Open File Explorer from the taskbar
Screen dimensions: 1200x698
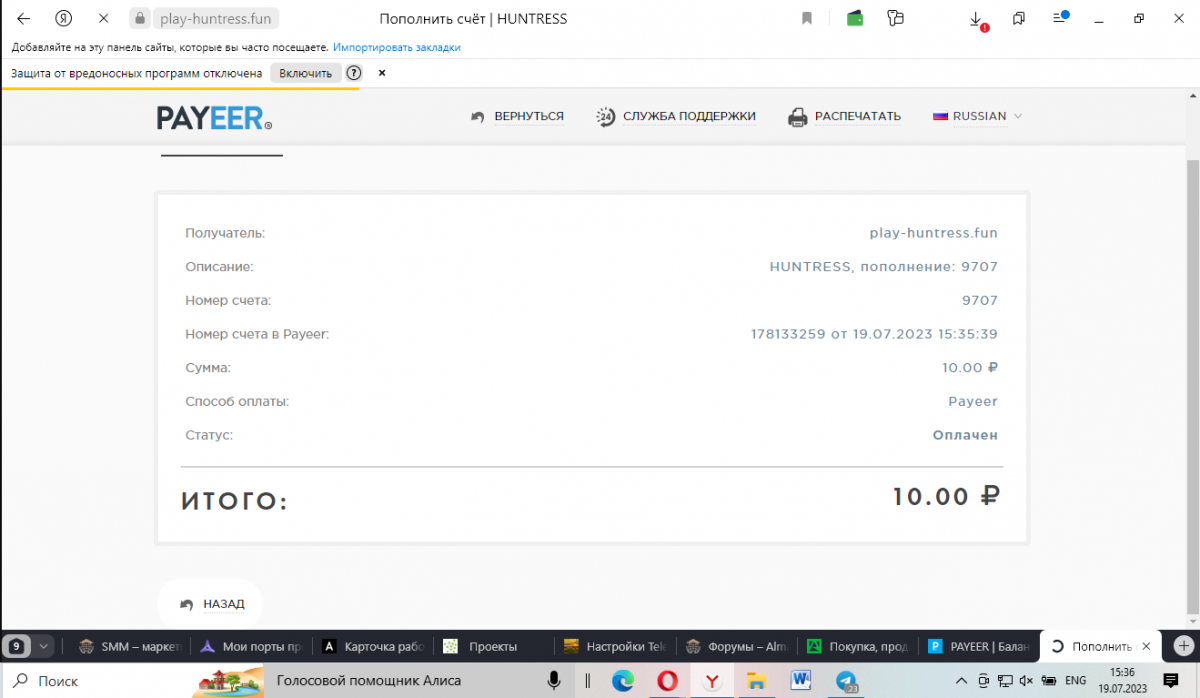click(x=757, y=682)
